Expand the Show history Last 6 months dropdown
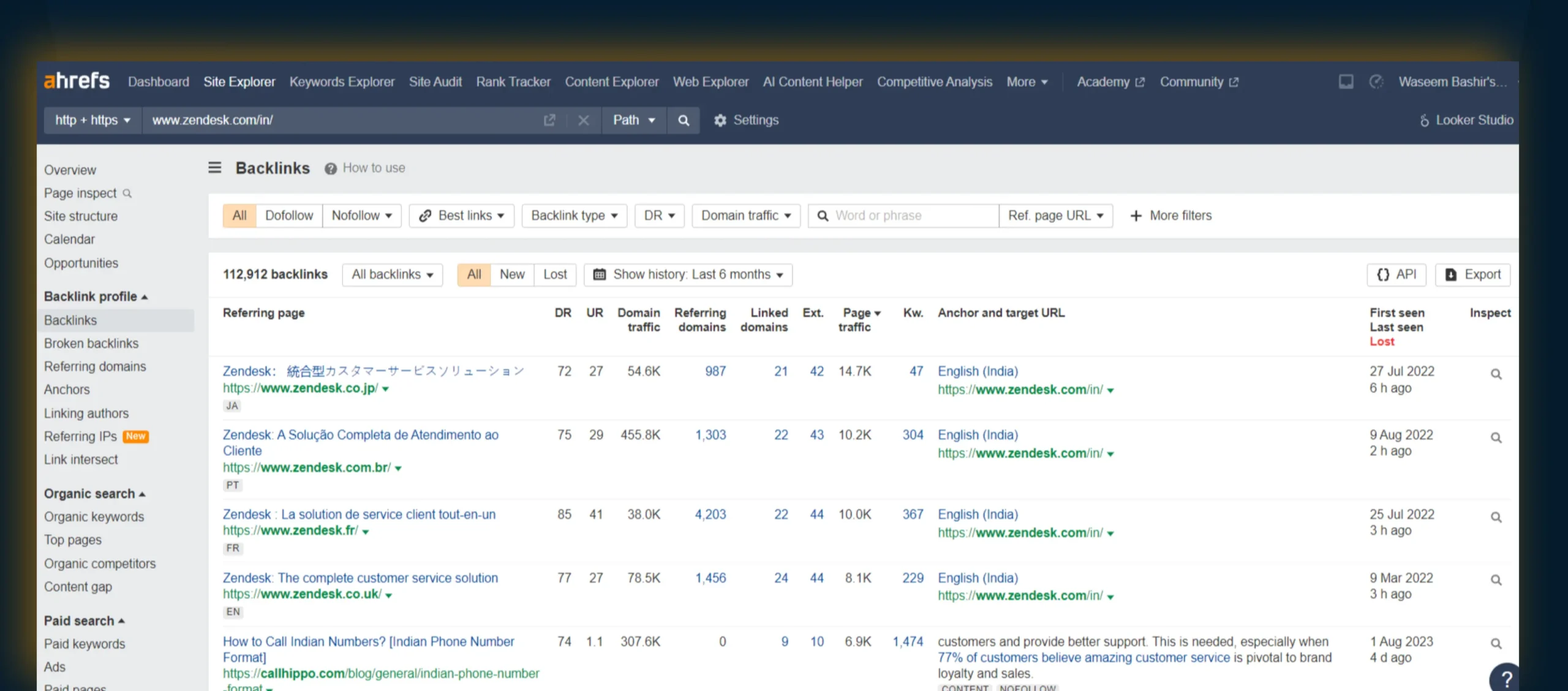The height and width of the screenshot is (691, 1568). click(688, 274)
